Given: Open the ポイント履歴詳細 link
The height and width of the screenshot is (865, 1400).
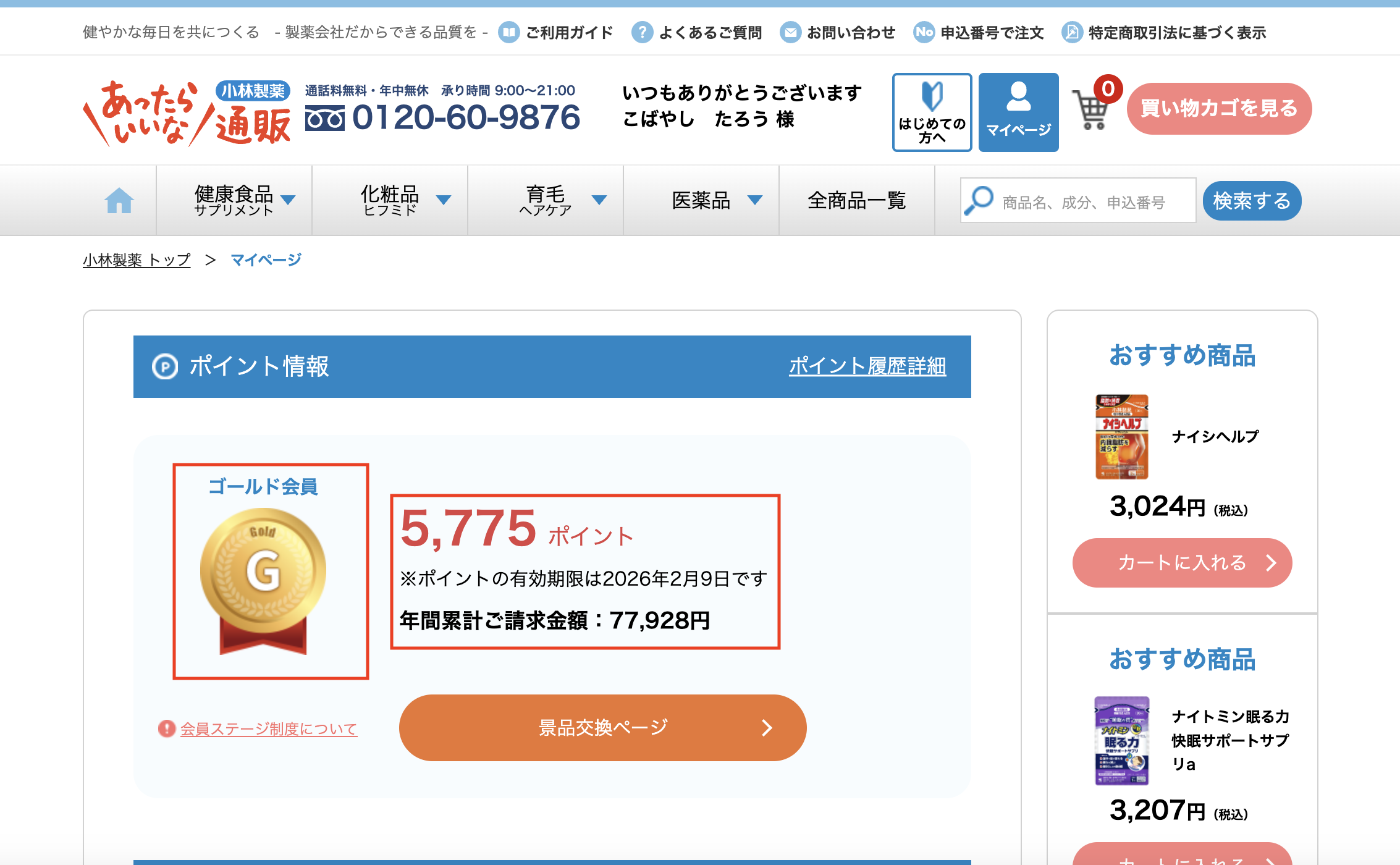Looking at the screenshot, I should click(x=867, y=366).
